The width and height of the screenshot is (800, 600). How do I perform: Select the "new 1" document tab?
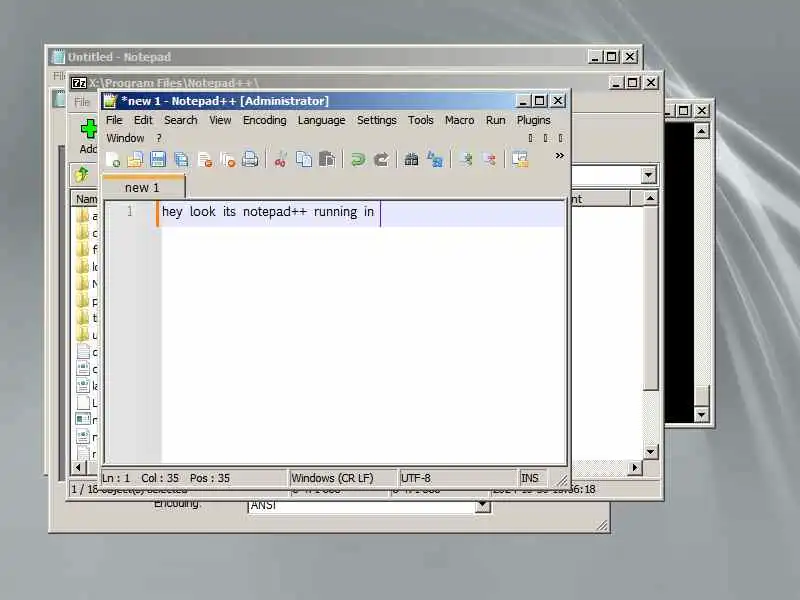pyautogui.click(x=143, y=187)
